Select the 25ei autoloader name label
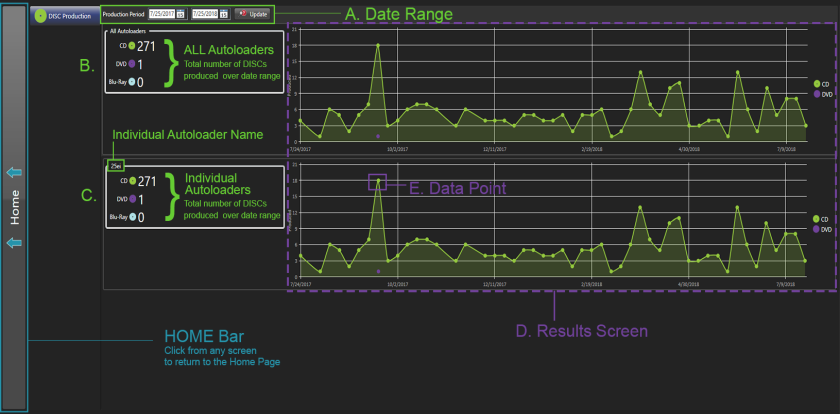The image size is (840, 414). coord(116,164)
